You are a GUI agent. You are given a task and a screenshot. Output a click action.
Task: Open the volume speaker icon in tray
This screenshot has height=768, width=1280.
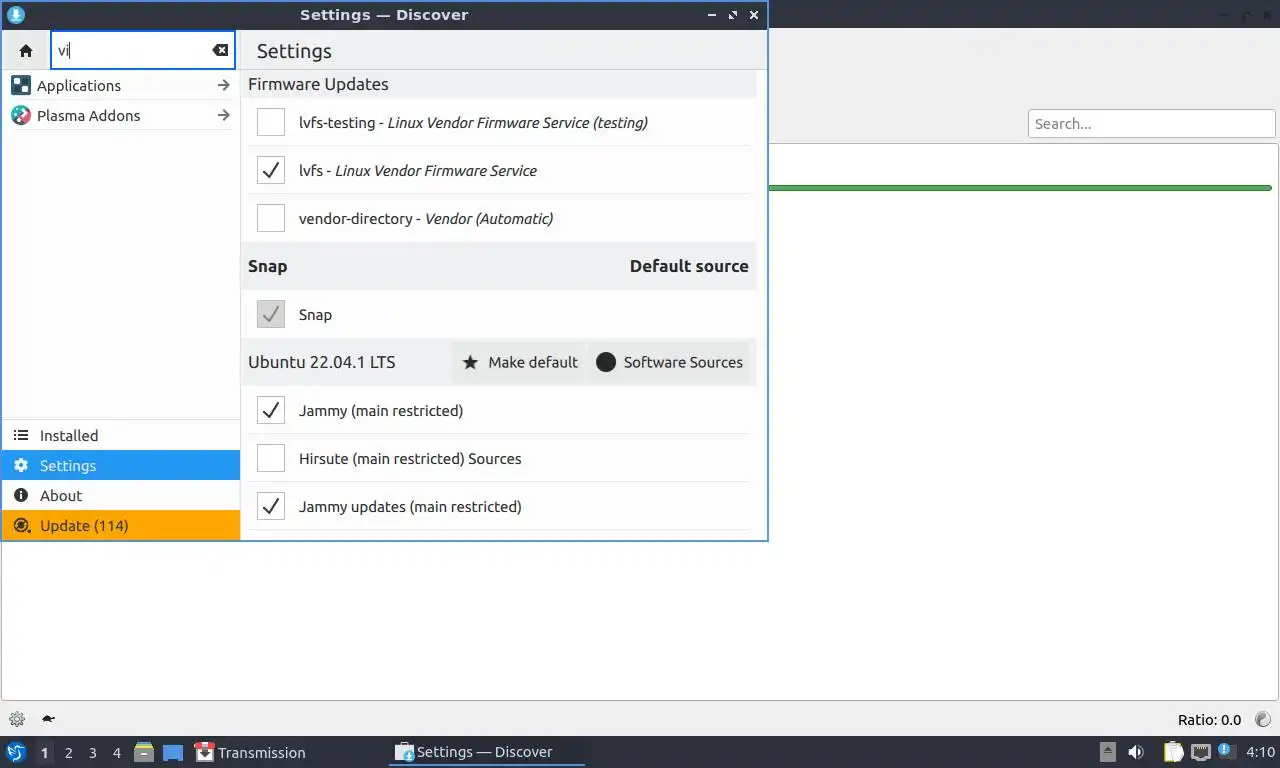point(1136,752)
